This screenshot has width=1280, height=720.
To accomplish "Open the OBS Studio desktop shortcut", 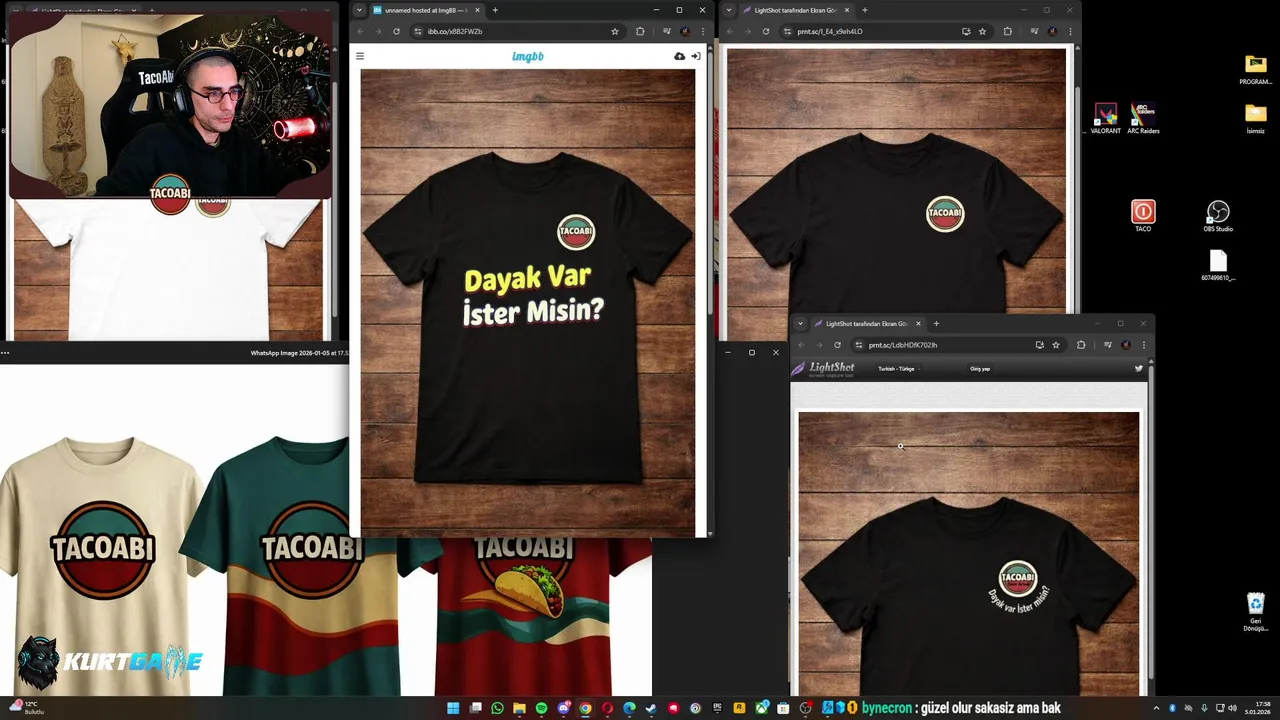I will [1218, 216].
